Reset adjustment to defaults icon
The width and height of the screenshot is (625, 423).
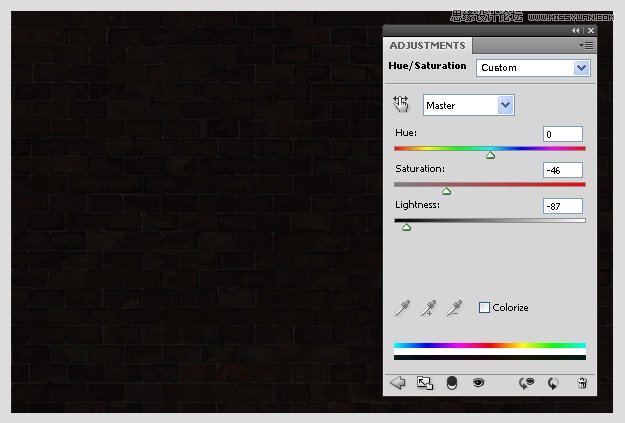pyautogui.click(x=553, y=384)
